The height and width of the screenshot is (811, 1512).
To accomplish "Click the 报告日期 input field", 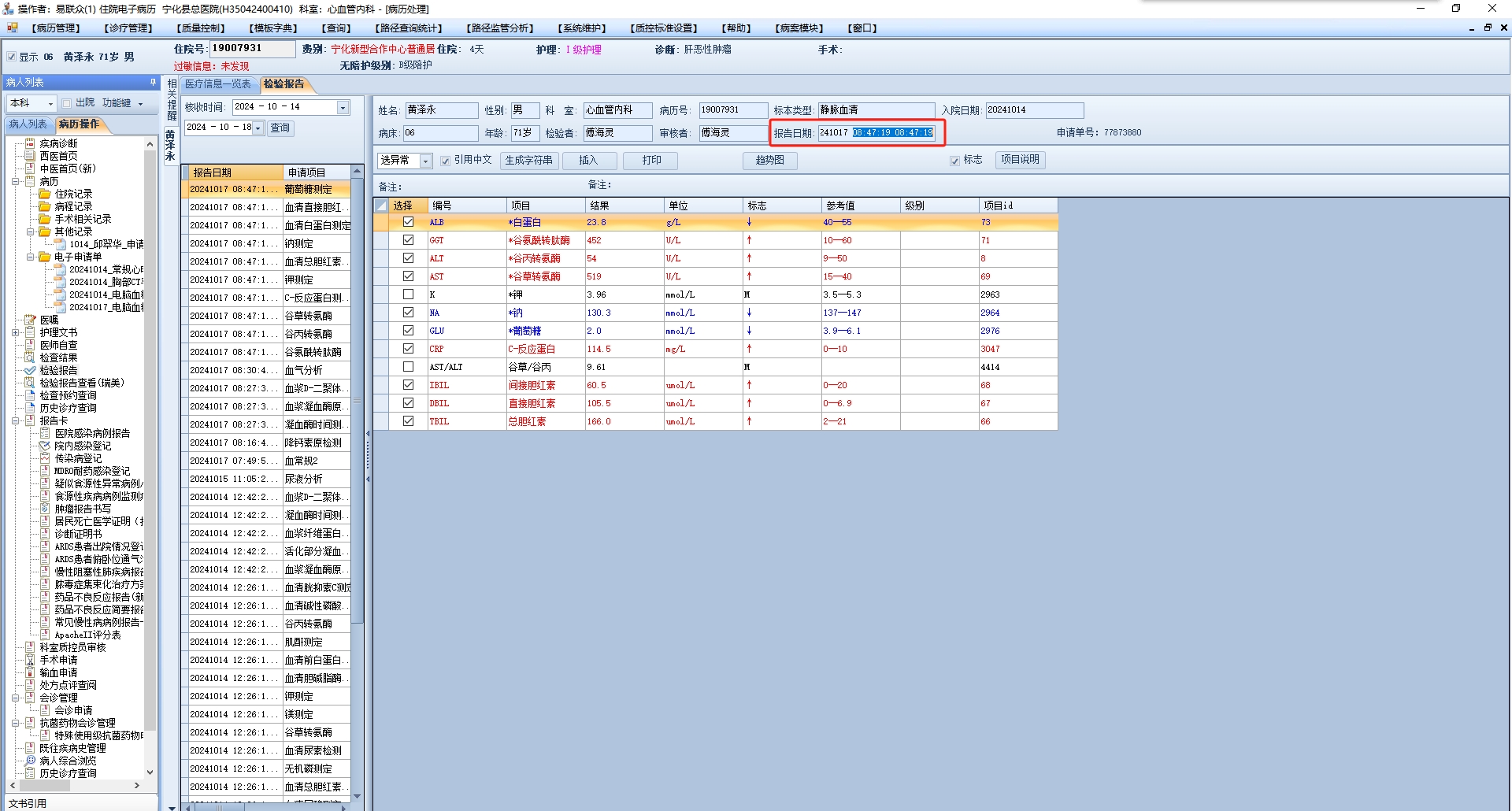I will click(876, 133).
